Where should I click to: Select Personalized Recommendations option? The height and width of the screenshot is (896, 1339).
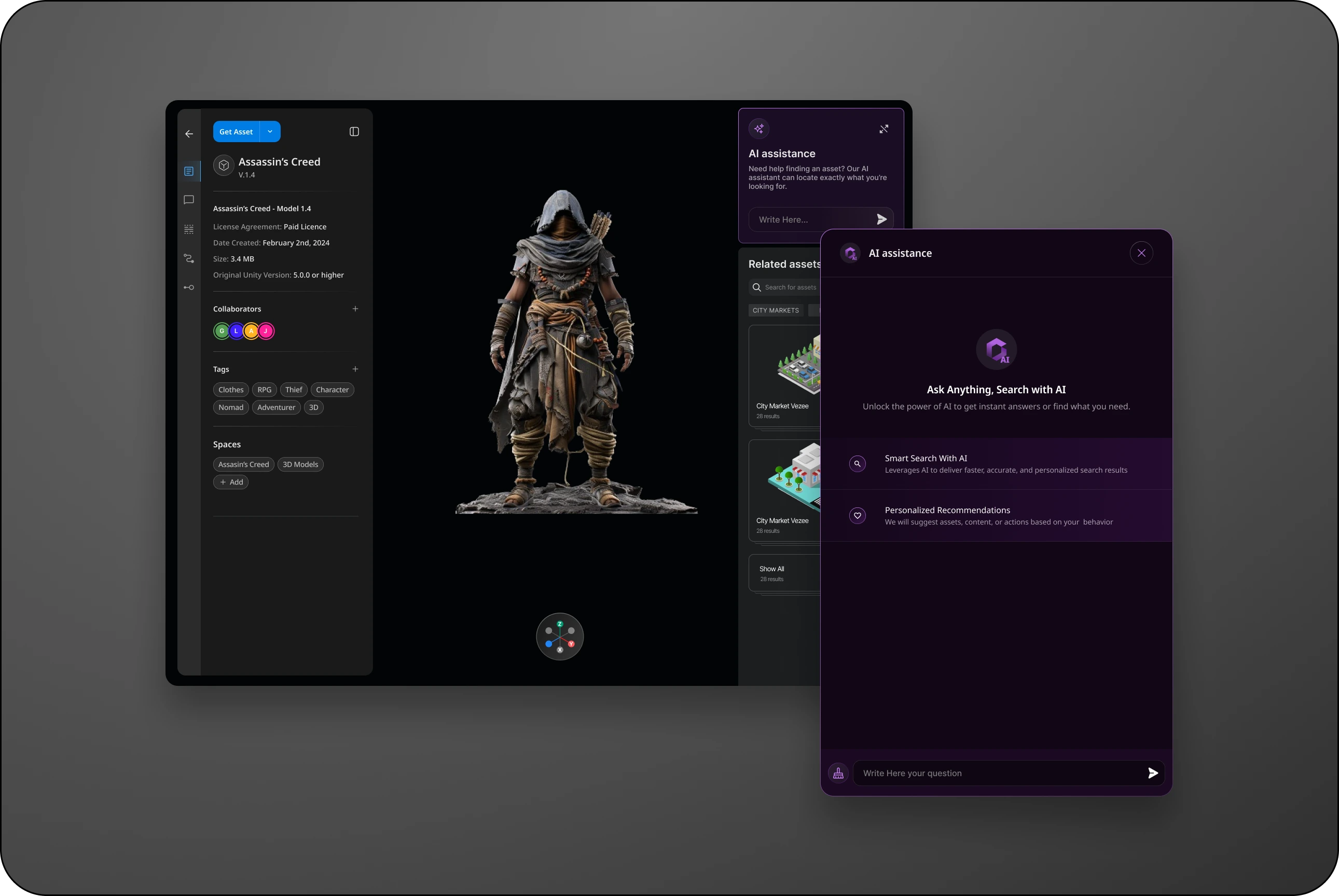coord(996,515)
